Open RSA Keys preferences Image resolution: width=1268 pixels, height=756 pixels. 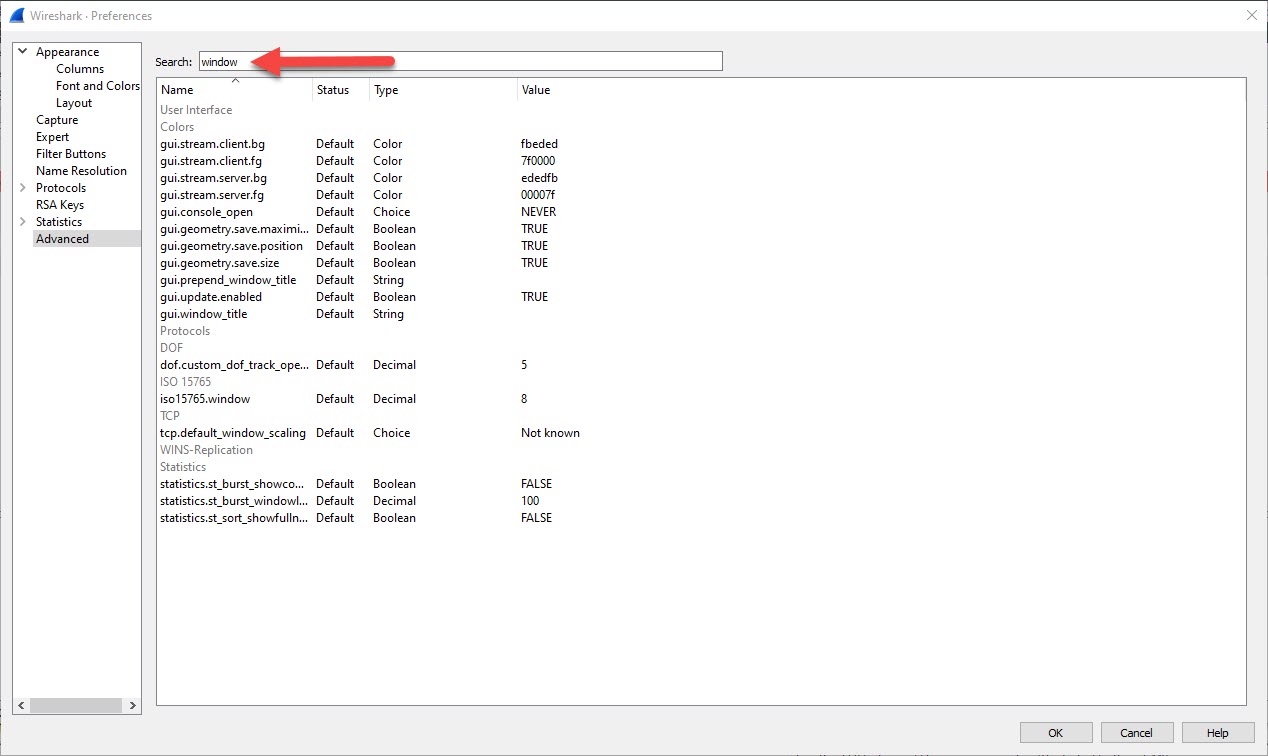tap(60, 205)
